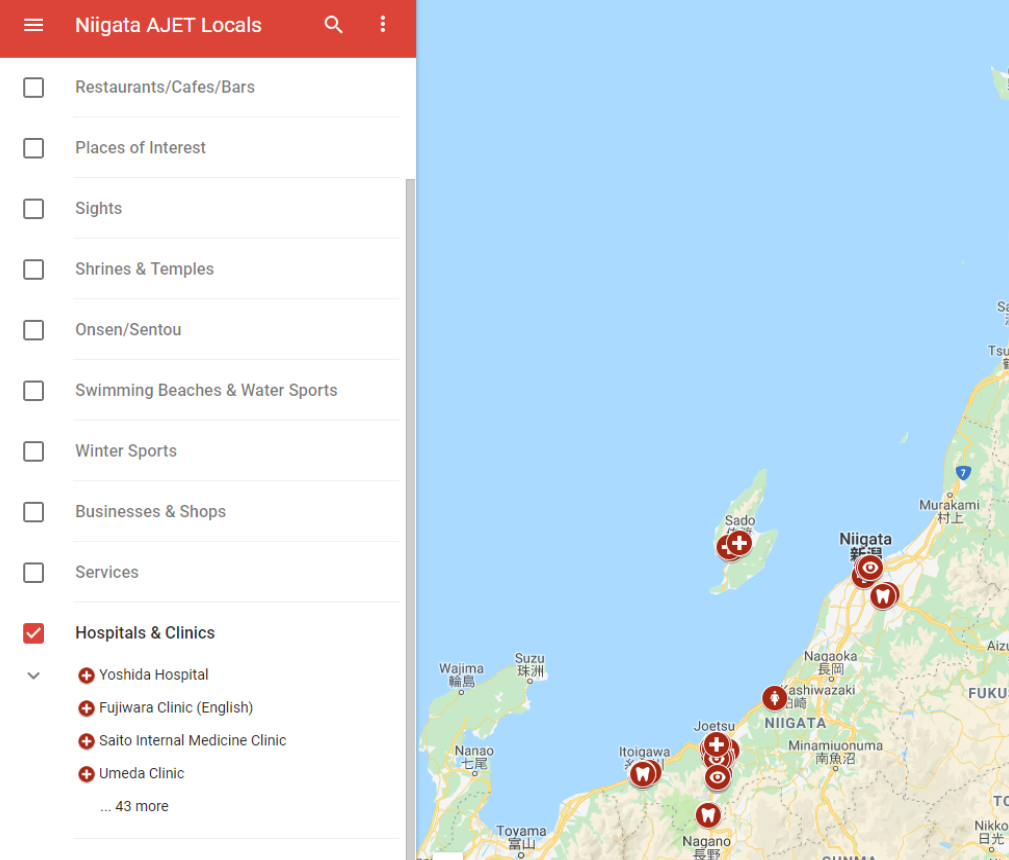The image size is (1009, 860).
Task: Click the sidebar vertical scrollbar
Action: point(410,519)
